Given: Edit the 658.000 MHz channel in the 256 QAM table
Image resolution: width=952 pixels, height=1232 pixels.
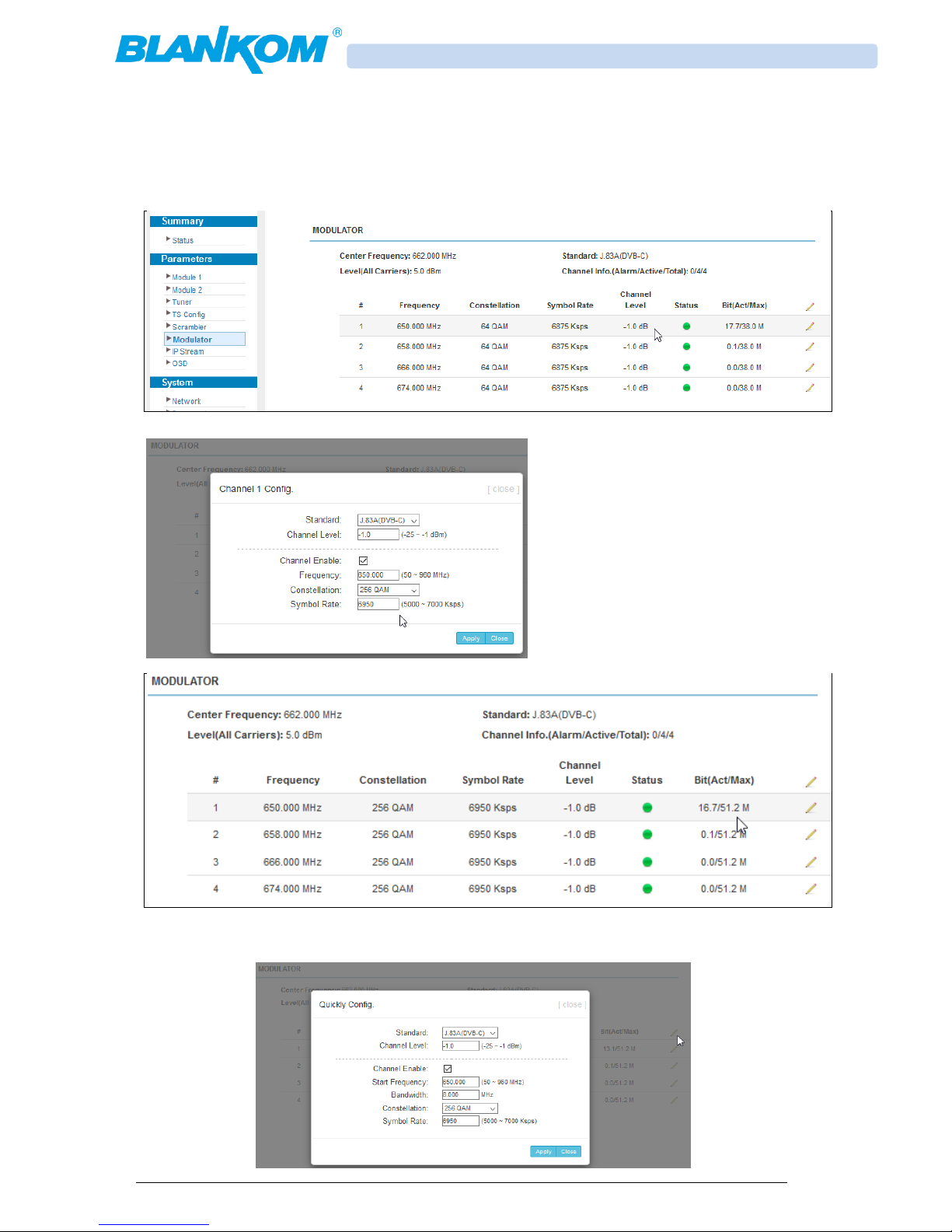Looking at the screenshot, I should pos(811,835).
